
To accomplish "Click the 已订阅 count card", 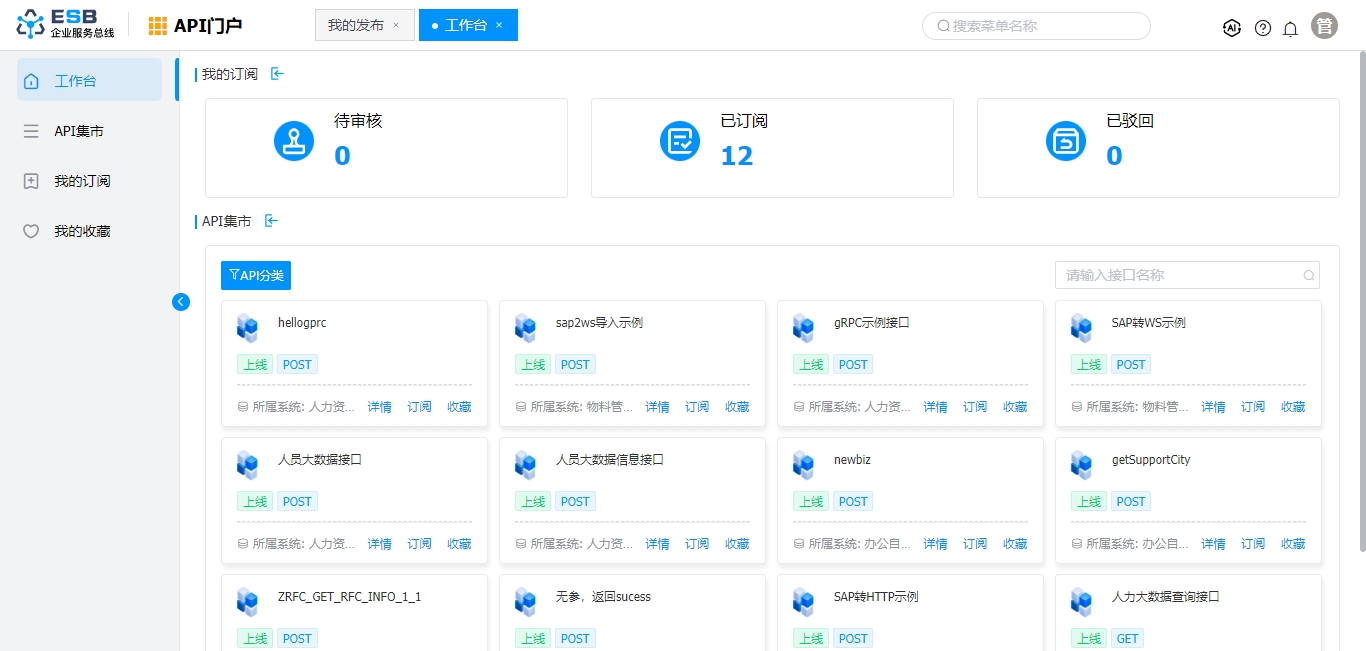I will 772,147.
